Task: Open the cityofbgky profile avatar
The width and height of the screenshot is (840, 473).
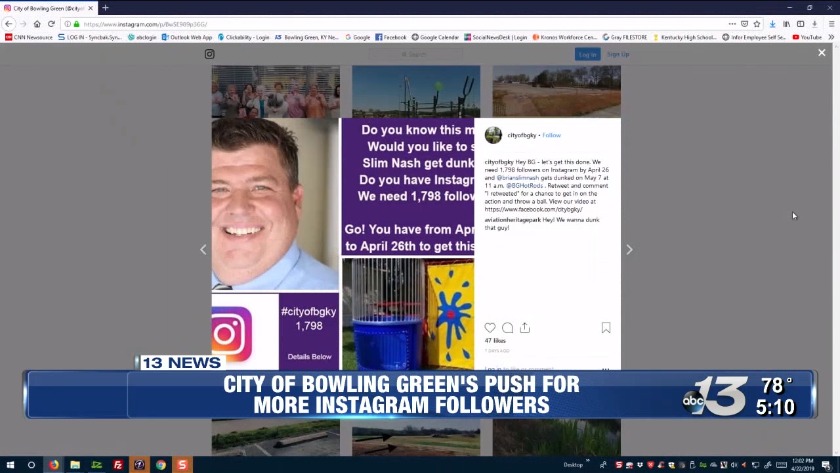Action: click(x=493, y=135)
